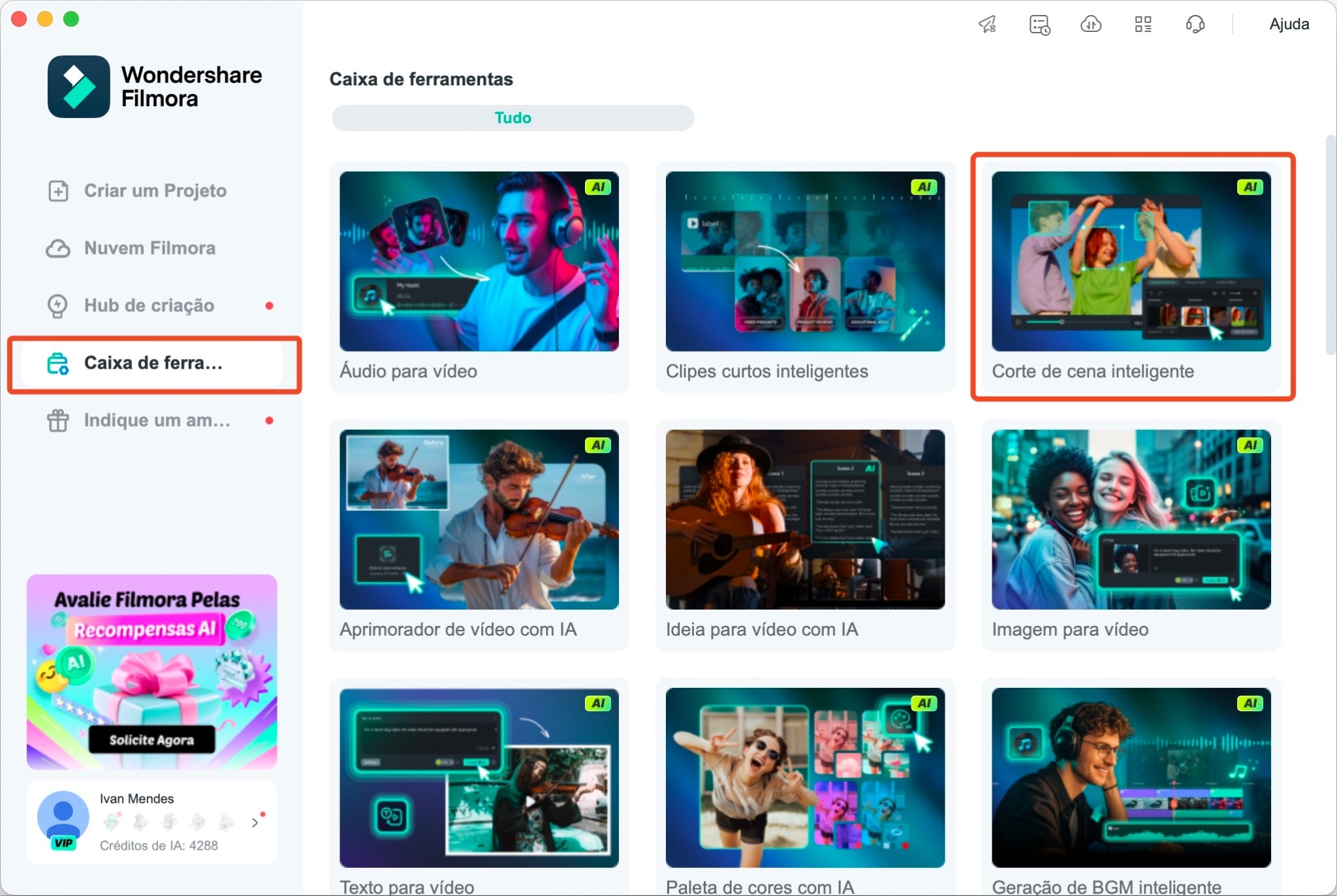Click the AI badge on Aprimorador de vídeo
Viewport: 1337px width, 896px height.
tap(597, 445)
